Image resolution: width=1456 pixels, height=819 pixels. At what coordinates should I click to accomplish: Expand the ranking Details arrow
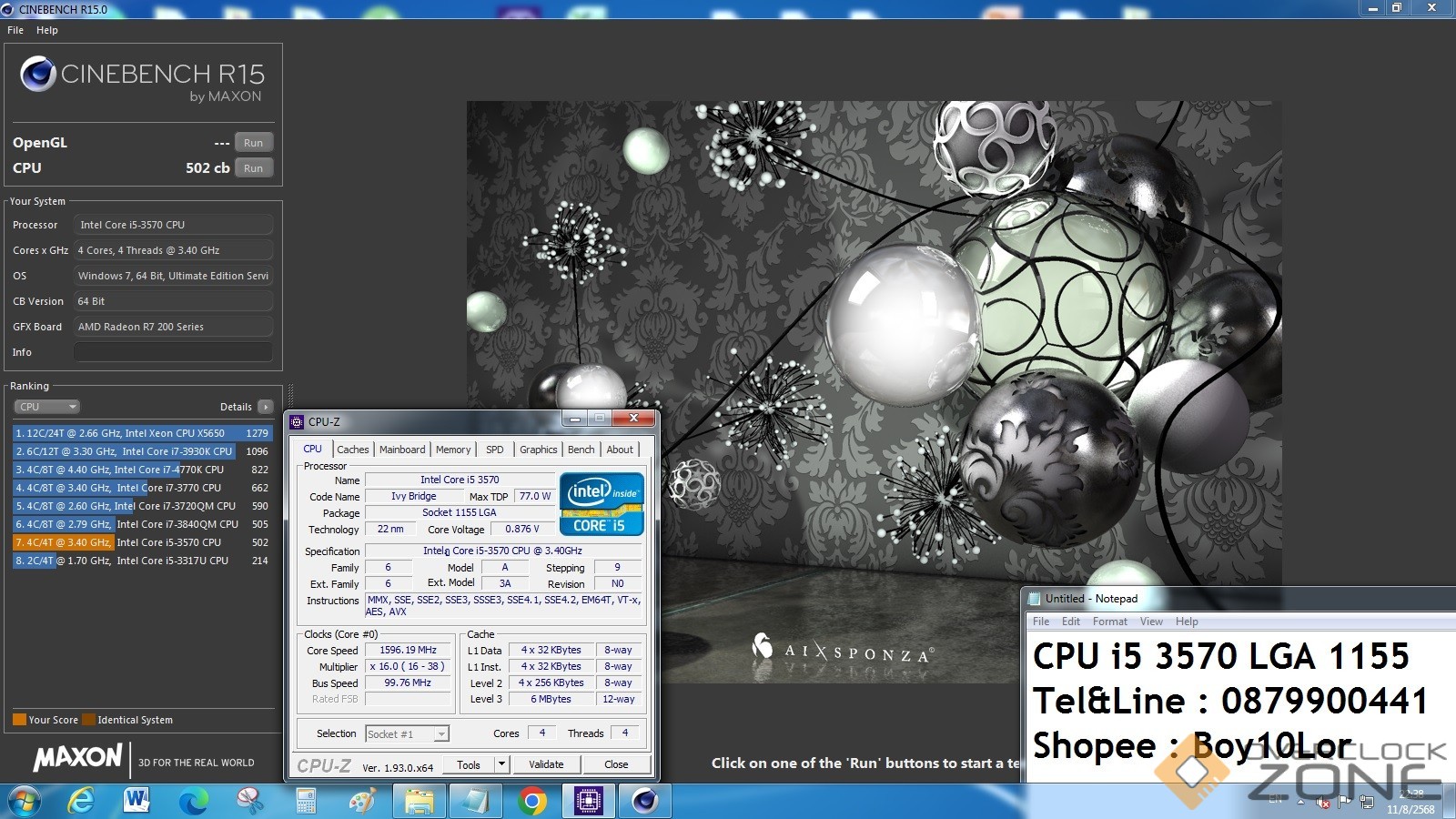(x=265, y=407)
